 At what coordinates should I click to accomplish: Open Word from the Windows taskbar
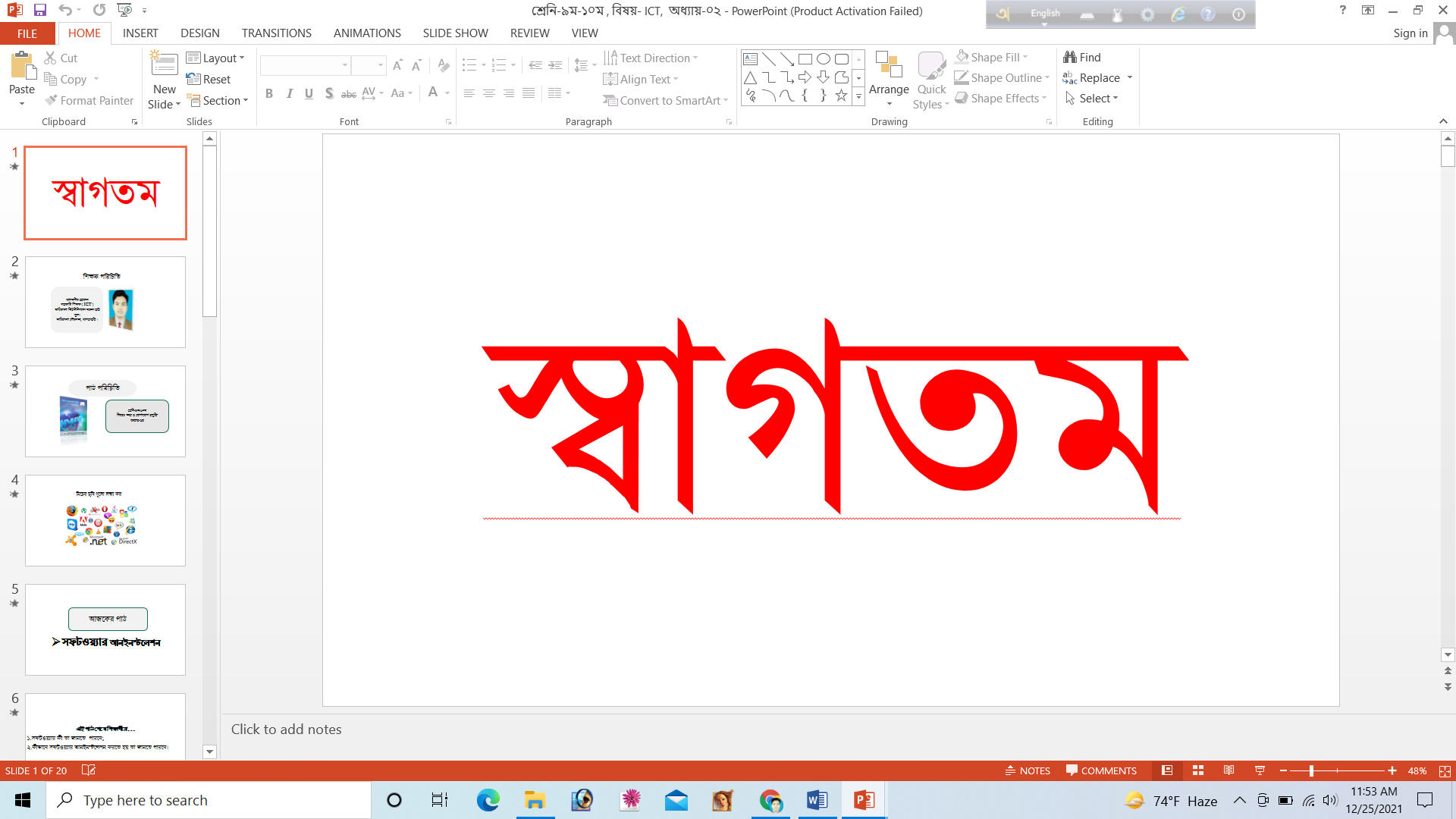(x=817, y=800)
